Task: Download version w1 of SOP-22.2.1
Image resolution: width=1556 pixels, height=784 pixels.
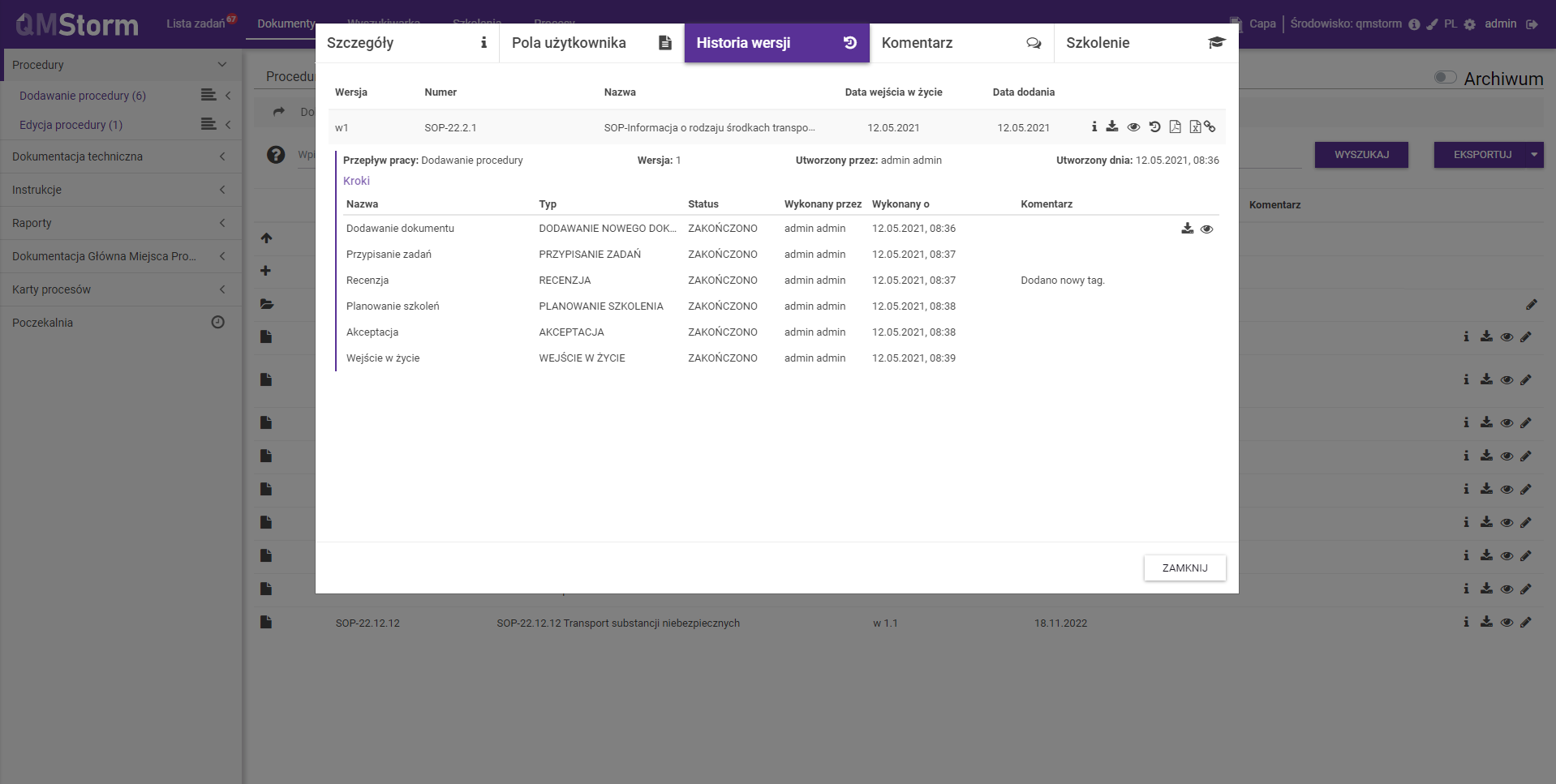Action: coord(1112,126)
